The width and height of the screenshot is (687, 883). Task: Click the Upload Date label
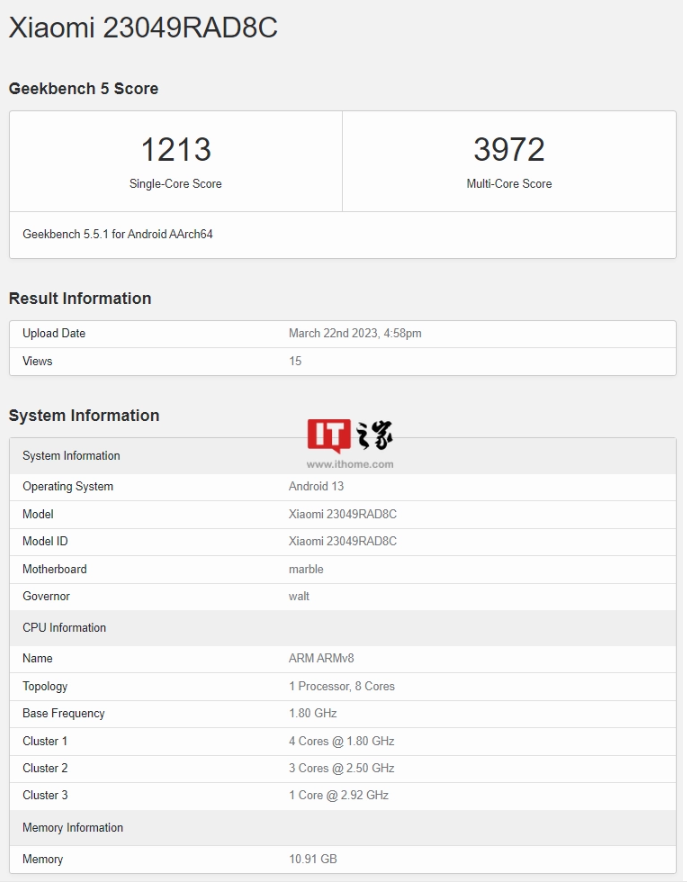click(x=53, y=333)
